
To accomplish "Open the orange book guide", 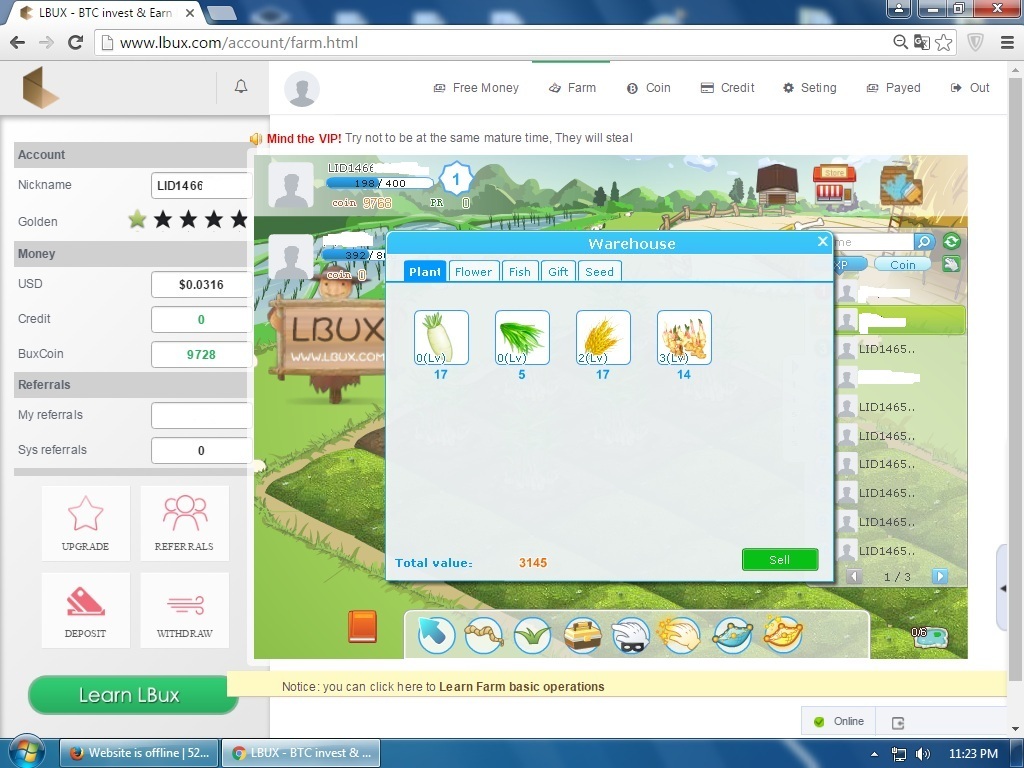I will (x=362, y=626).
